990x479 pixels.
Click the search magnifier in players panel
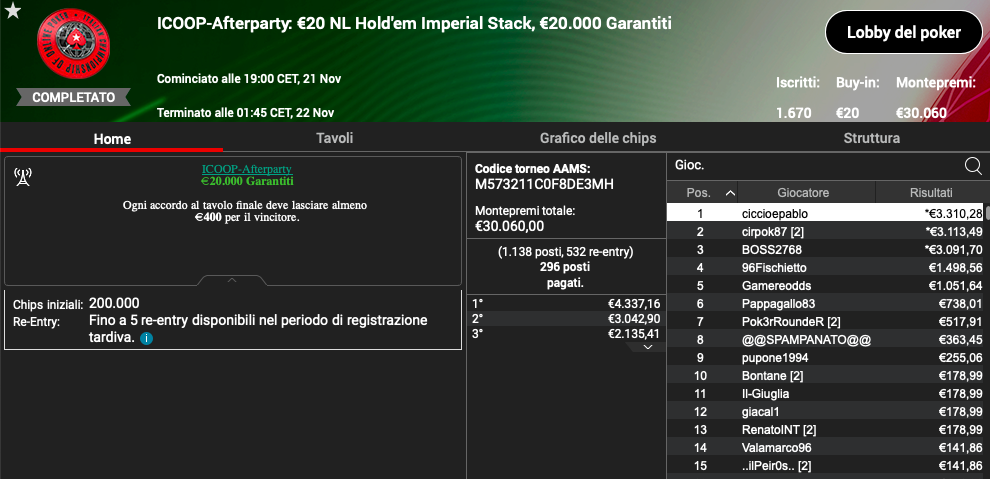973,166
